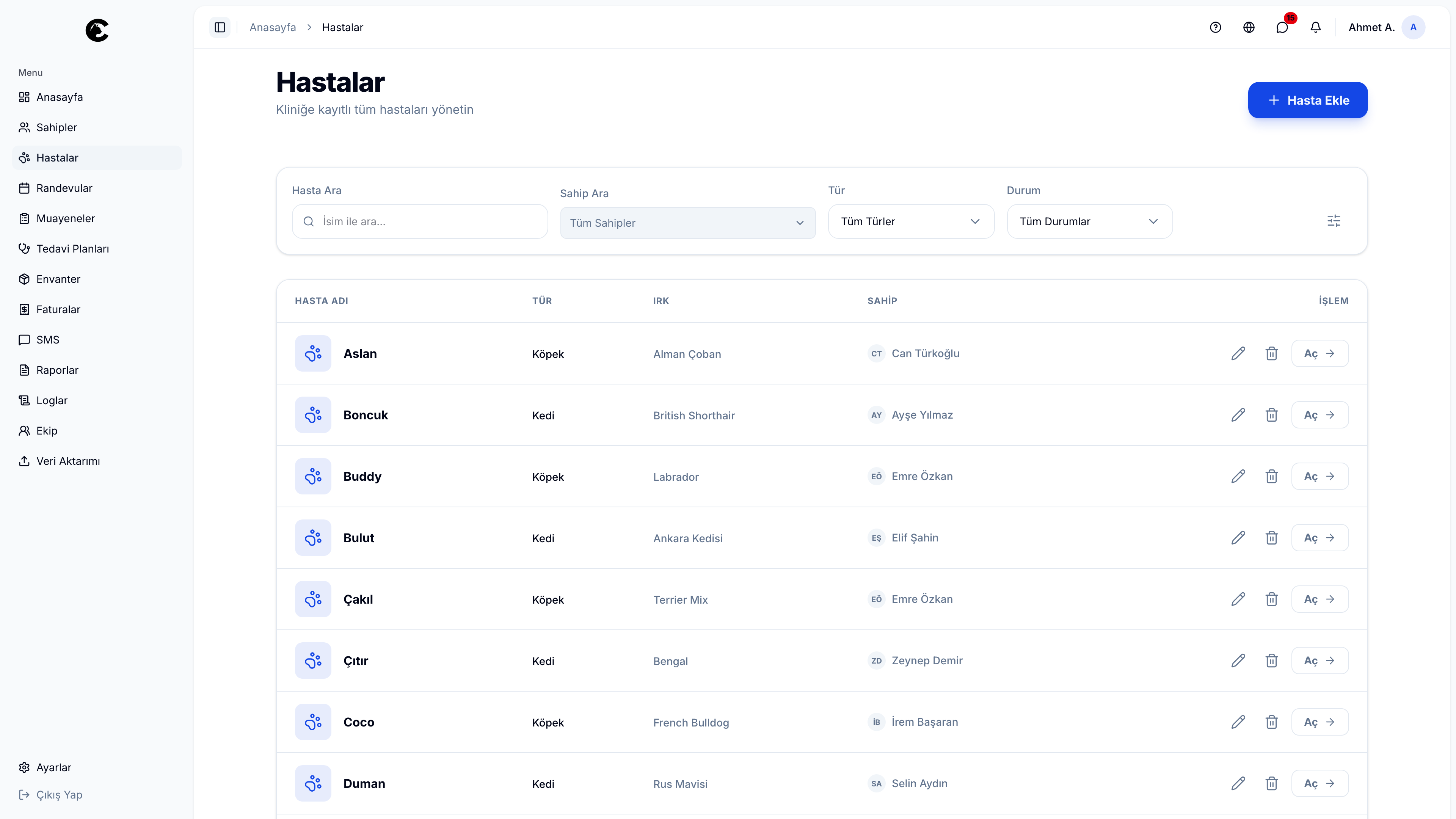This screenshot has width=1456, height=819.
Task: Delete Çakıl using the trash icon
Action: click(x=1271, y=599)
